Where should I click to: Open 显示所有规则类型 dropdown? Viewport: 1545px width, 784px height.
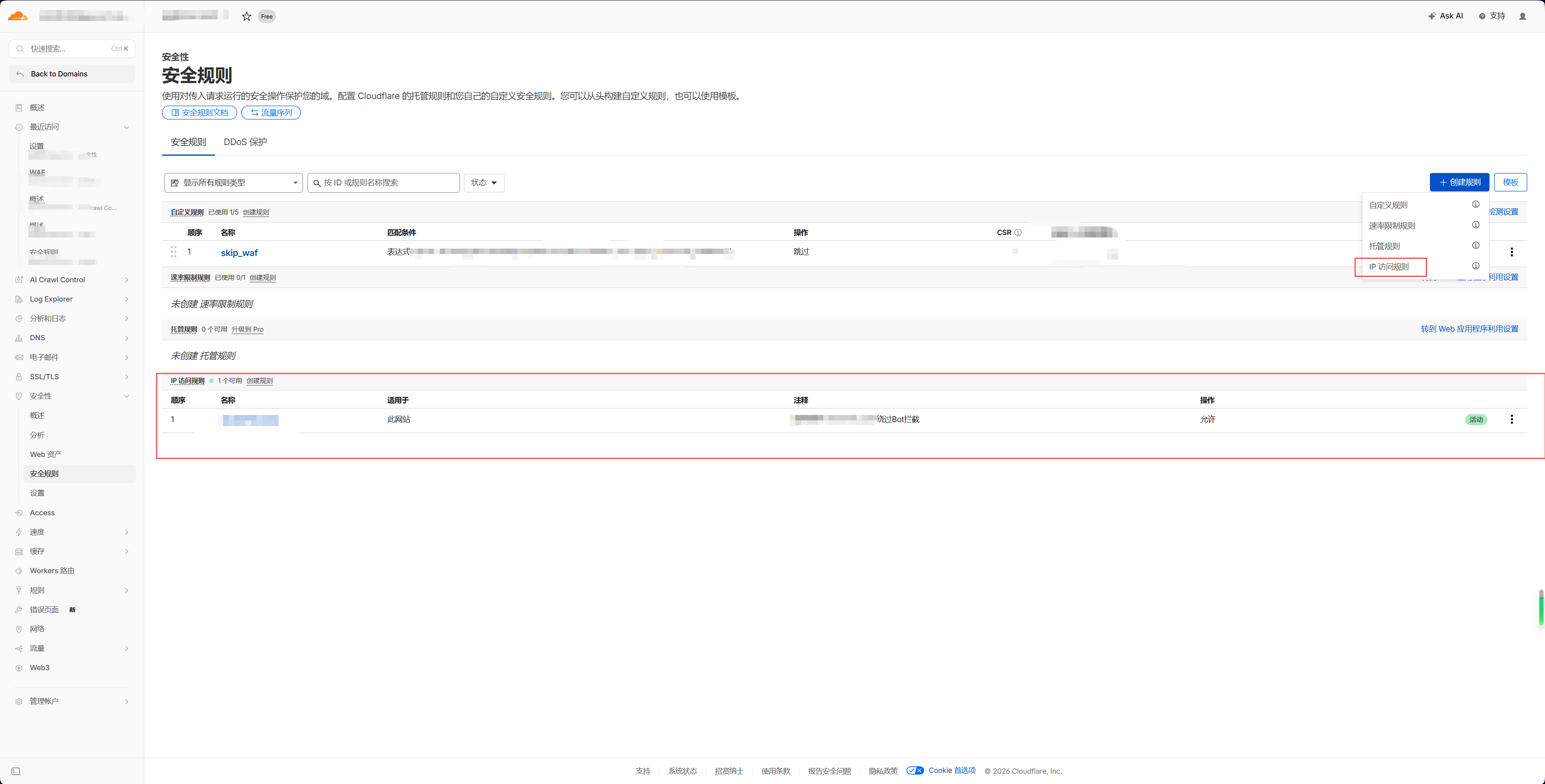click(233, 183)
